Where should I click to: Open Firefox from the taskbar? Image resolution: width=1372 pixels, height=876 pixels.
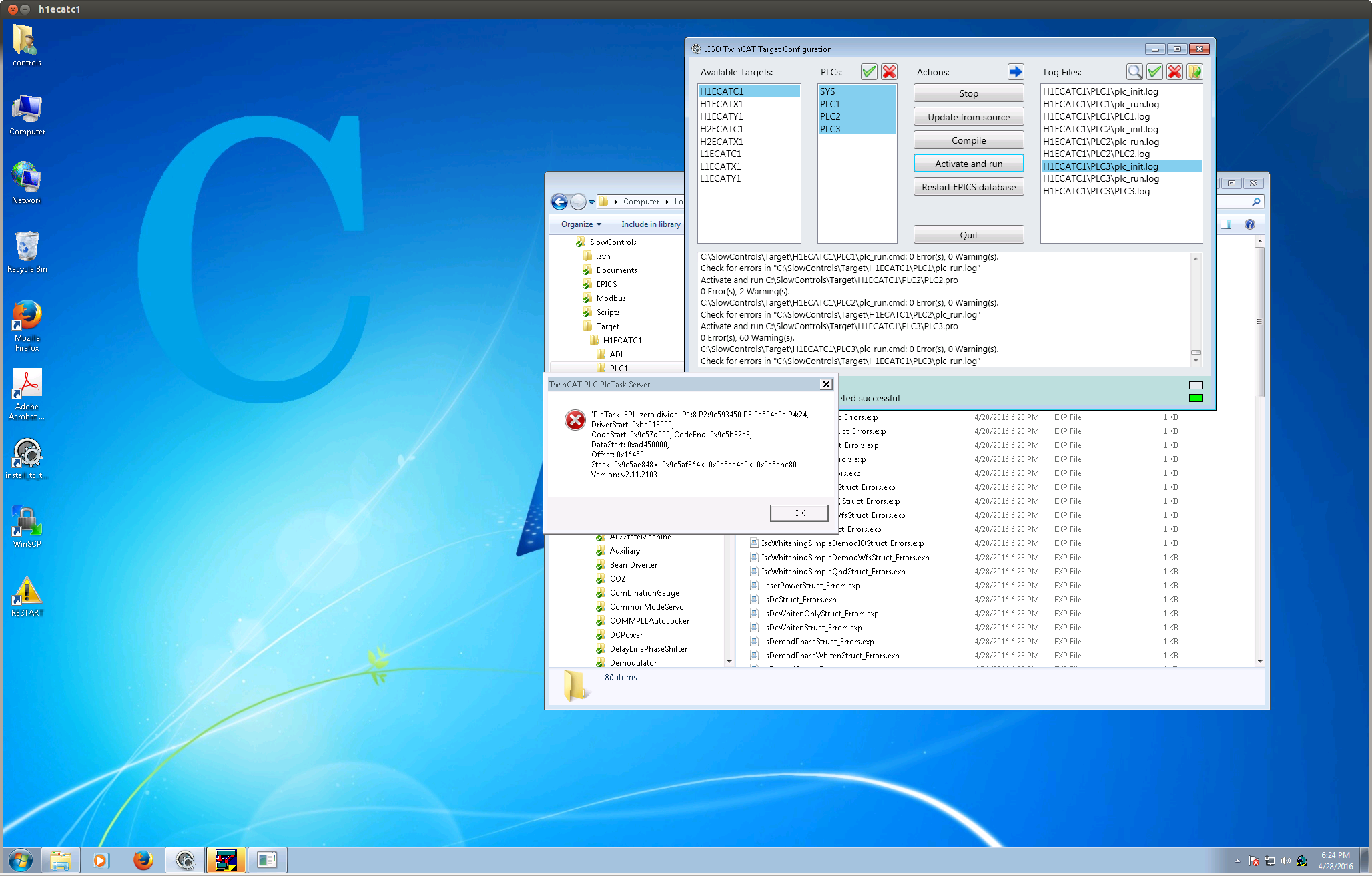point(143,860)
